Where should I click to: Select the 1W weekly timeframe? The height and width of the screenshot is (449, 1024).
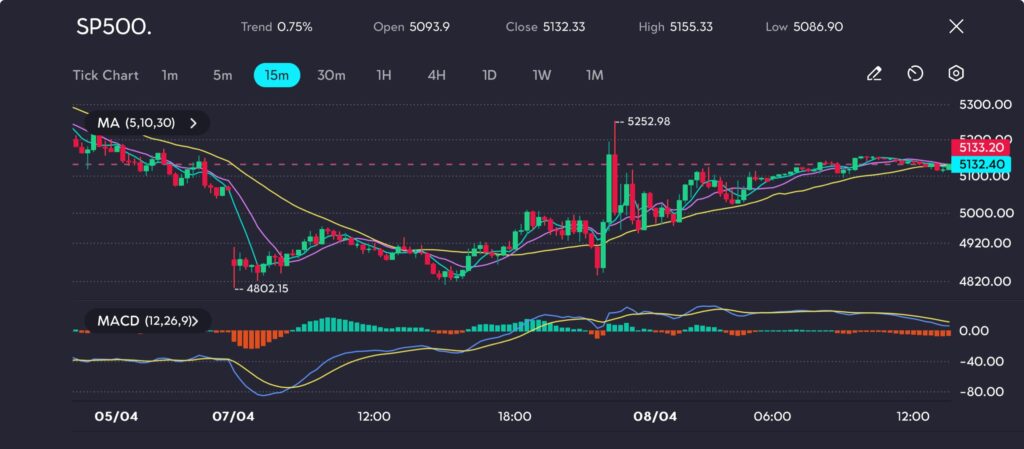[x=541, y=75]
